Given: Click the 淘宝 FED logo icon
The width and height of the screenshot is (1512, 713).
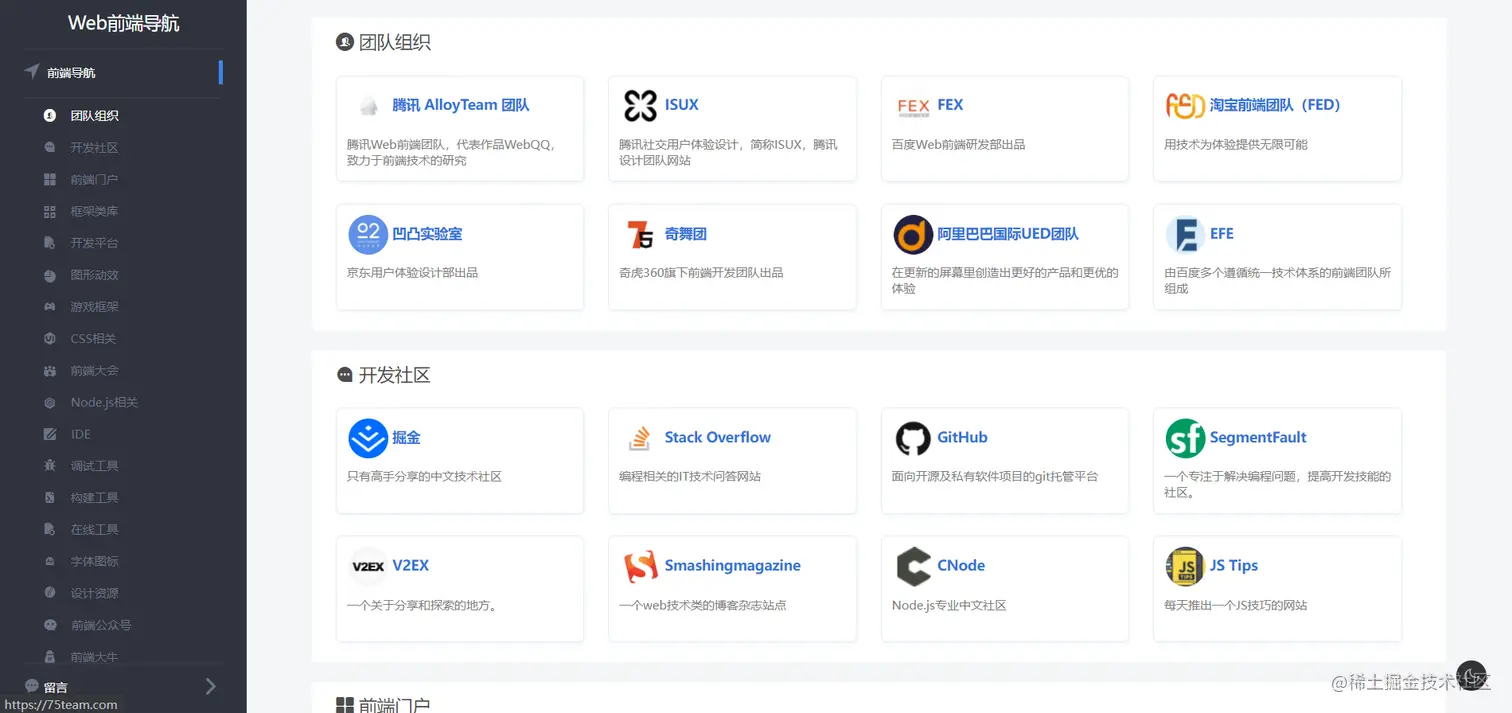Looking at the screenshot, I should (x=1185, y=106).
